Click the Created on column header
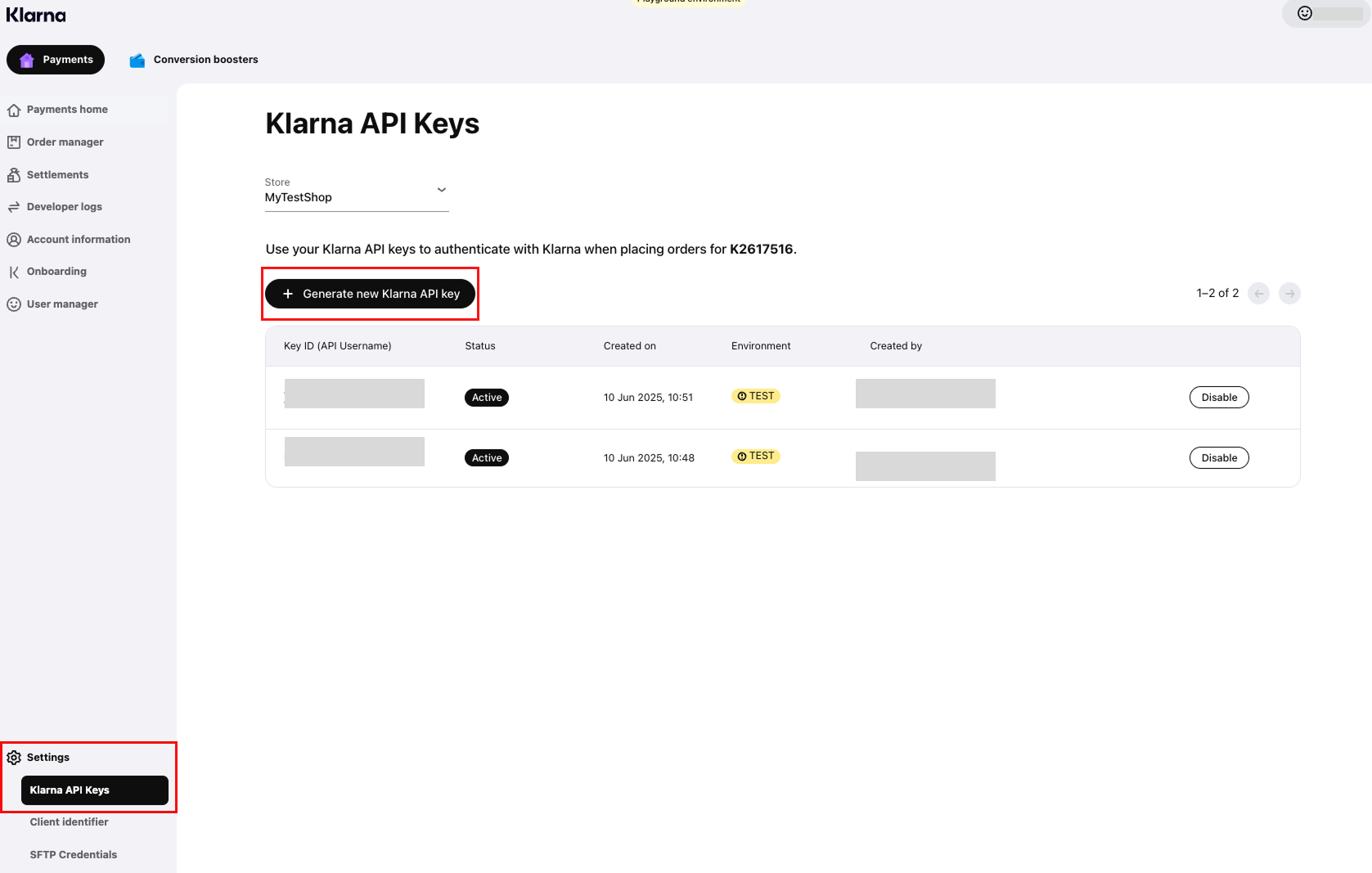The image size is (1372, 873). point(630,346)
